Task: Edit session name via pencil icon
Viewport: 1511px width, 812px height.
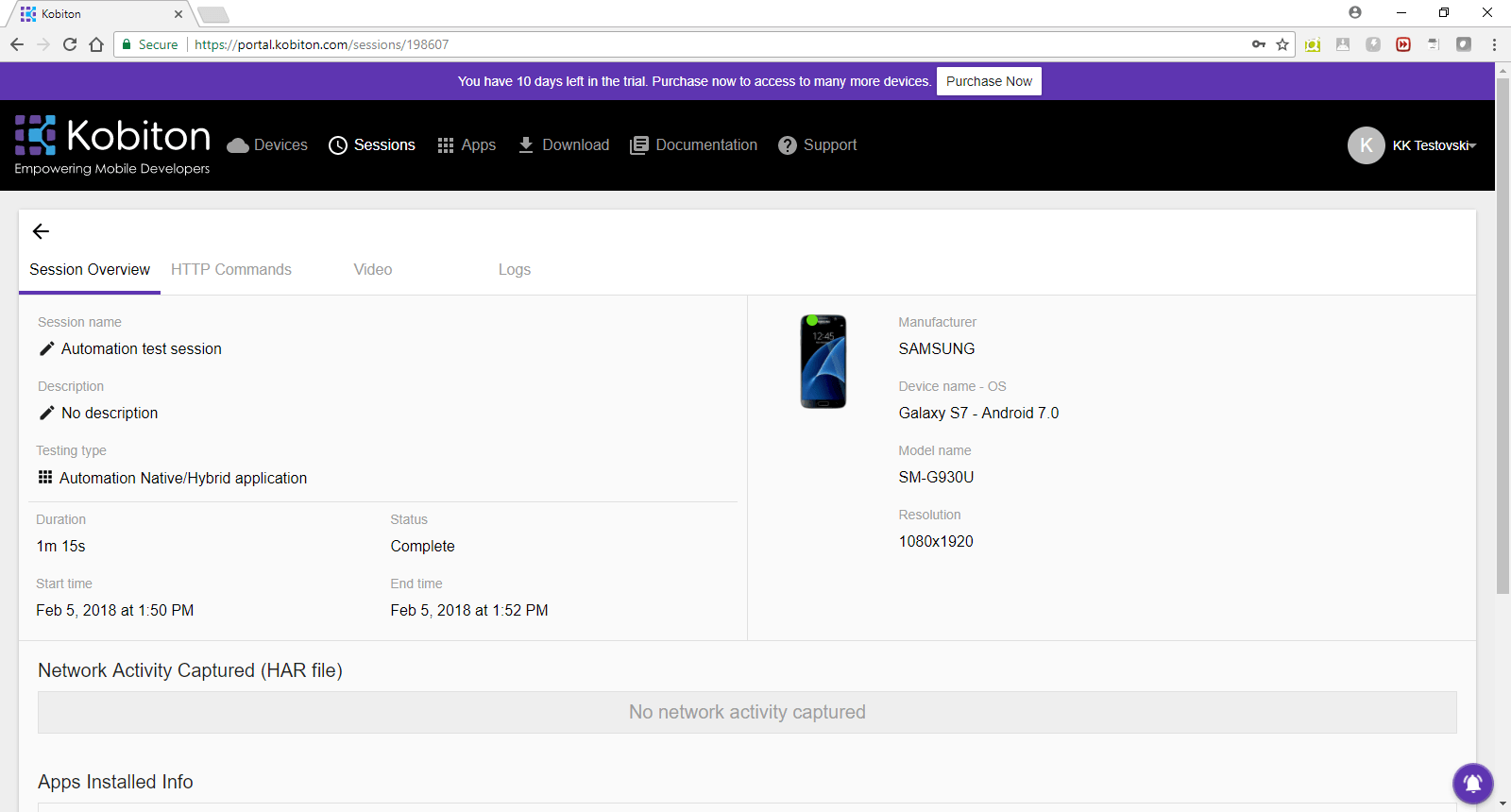Action: [46, 348]
